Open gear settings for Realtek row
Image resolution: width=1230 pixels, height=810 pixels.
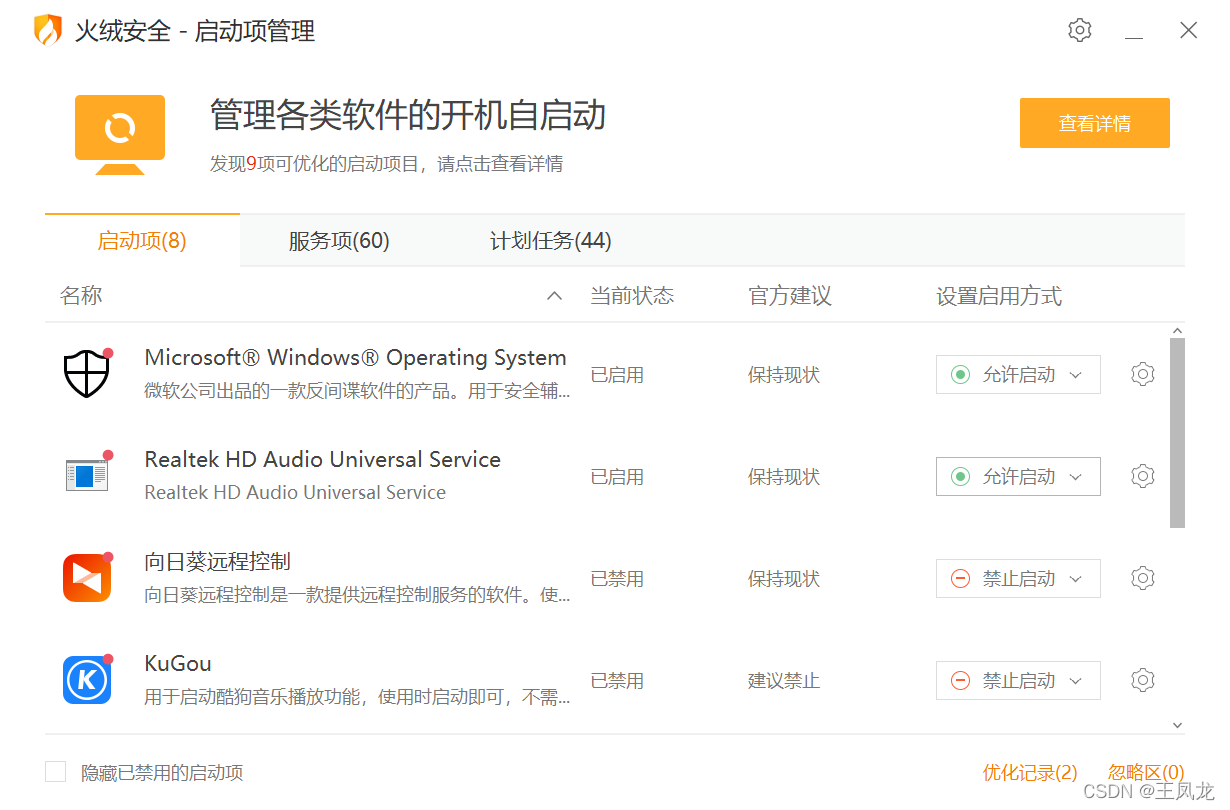pos(1143,476)
